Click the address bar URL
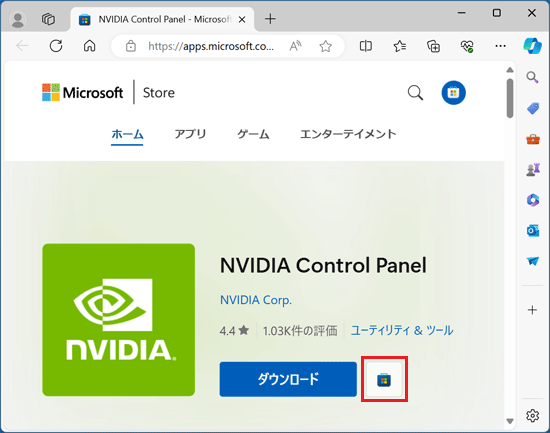The image size is (550, 433). coord(211,46)
